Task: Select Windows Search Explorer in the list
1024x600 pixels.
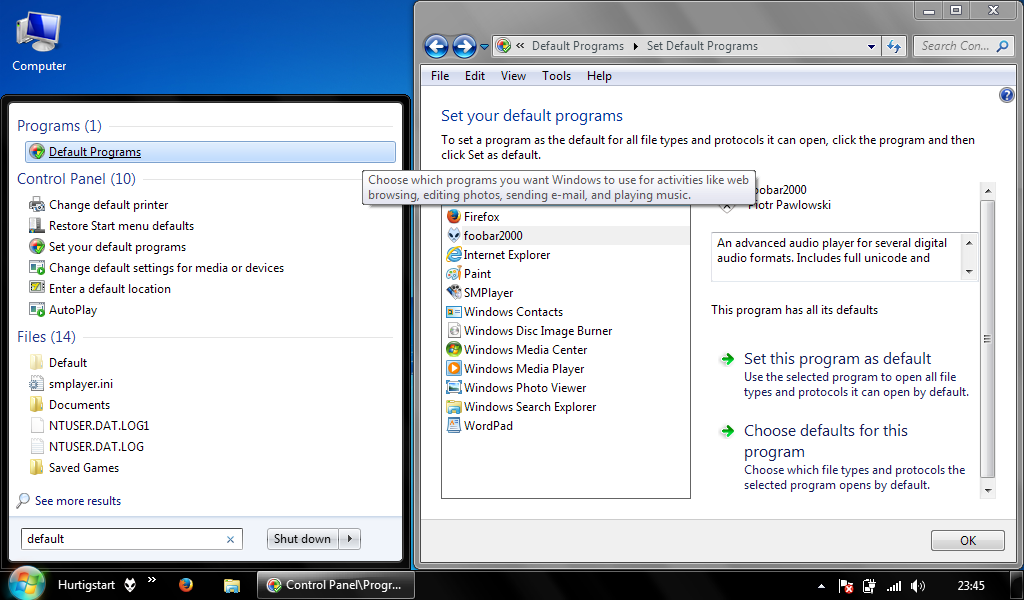Action: 522,406
